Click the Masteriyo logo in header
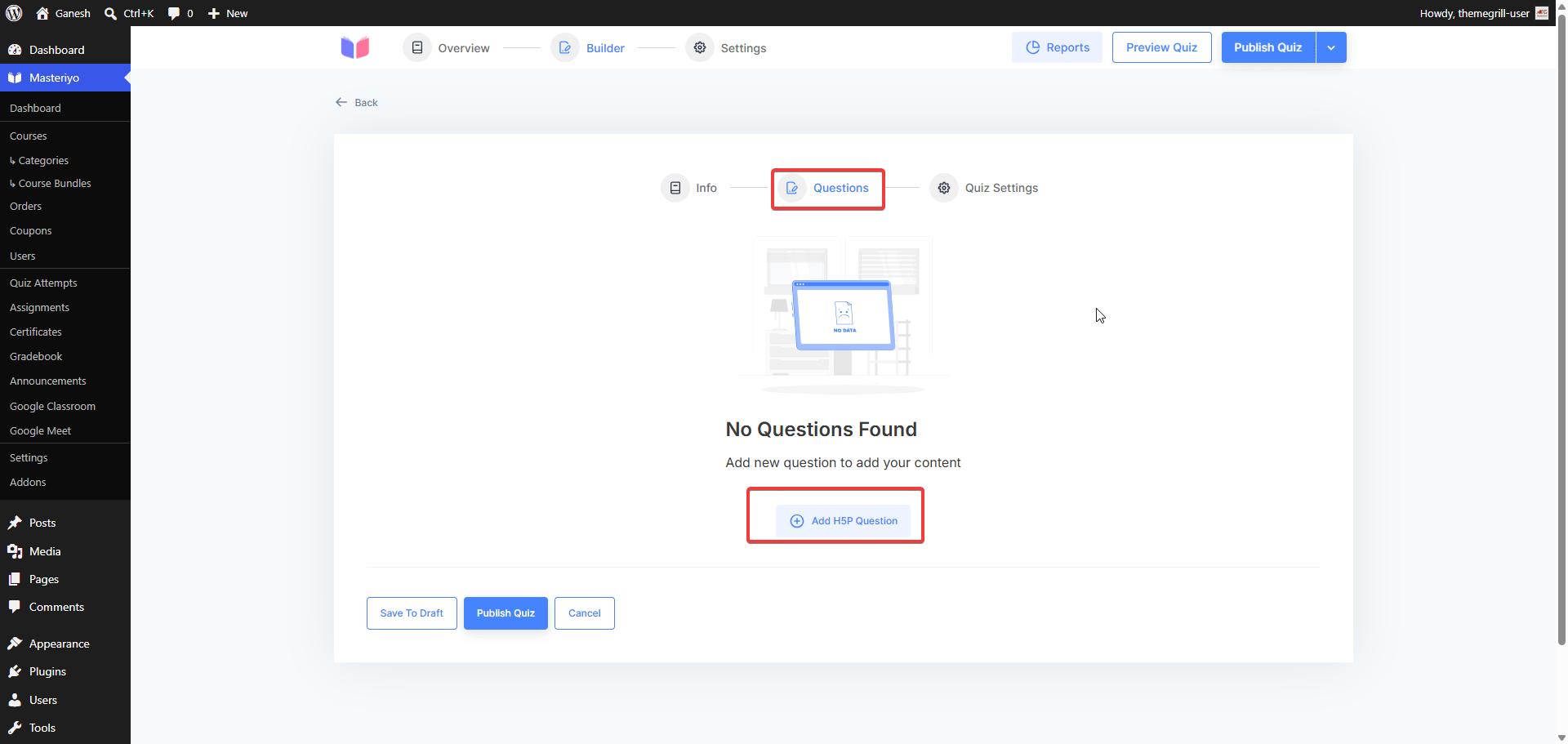 click(355, 47)
